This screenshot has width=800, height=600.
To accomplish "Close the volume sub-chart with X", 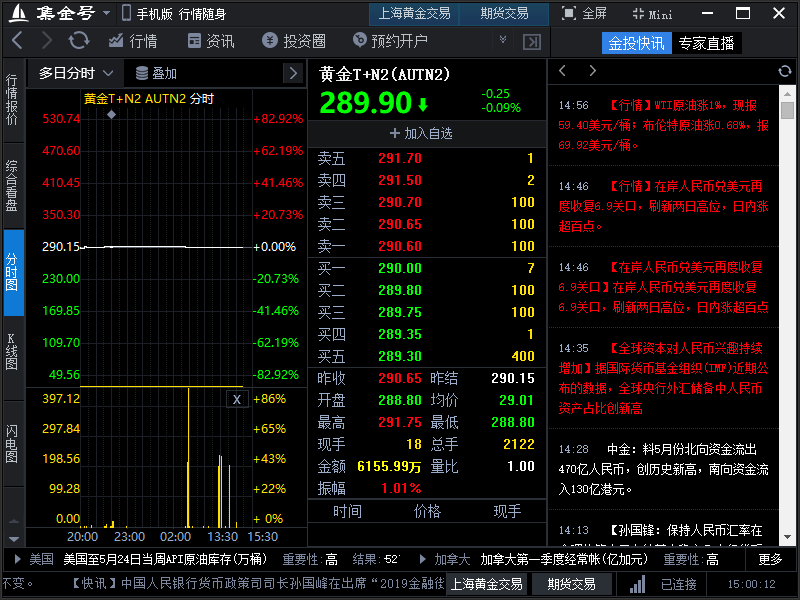I will click(x=237, y=399).
